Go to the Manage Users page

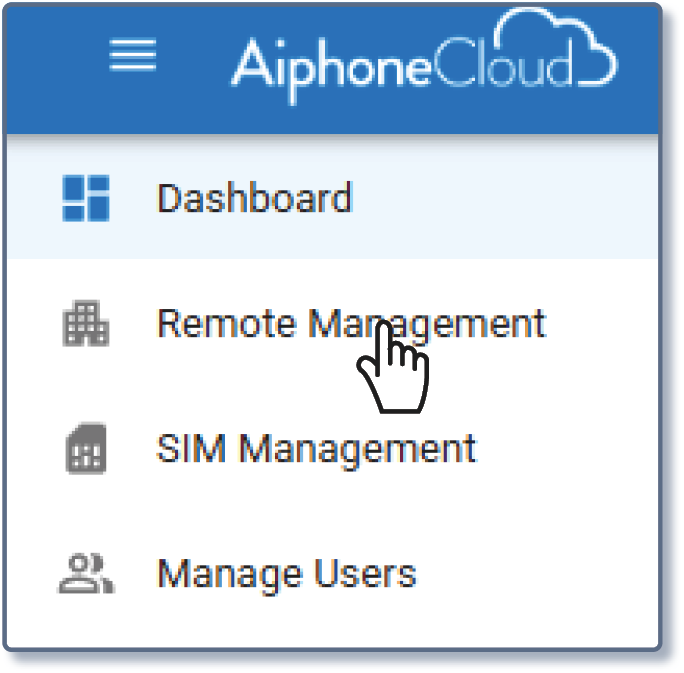tap(286, 574)
